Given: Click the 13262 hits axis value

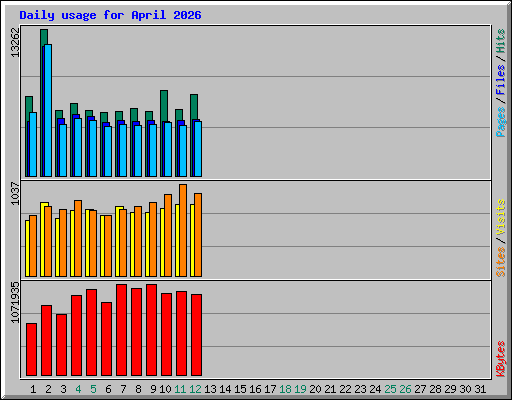Looking at the screenshot, I should point(15,42).
